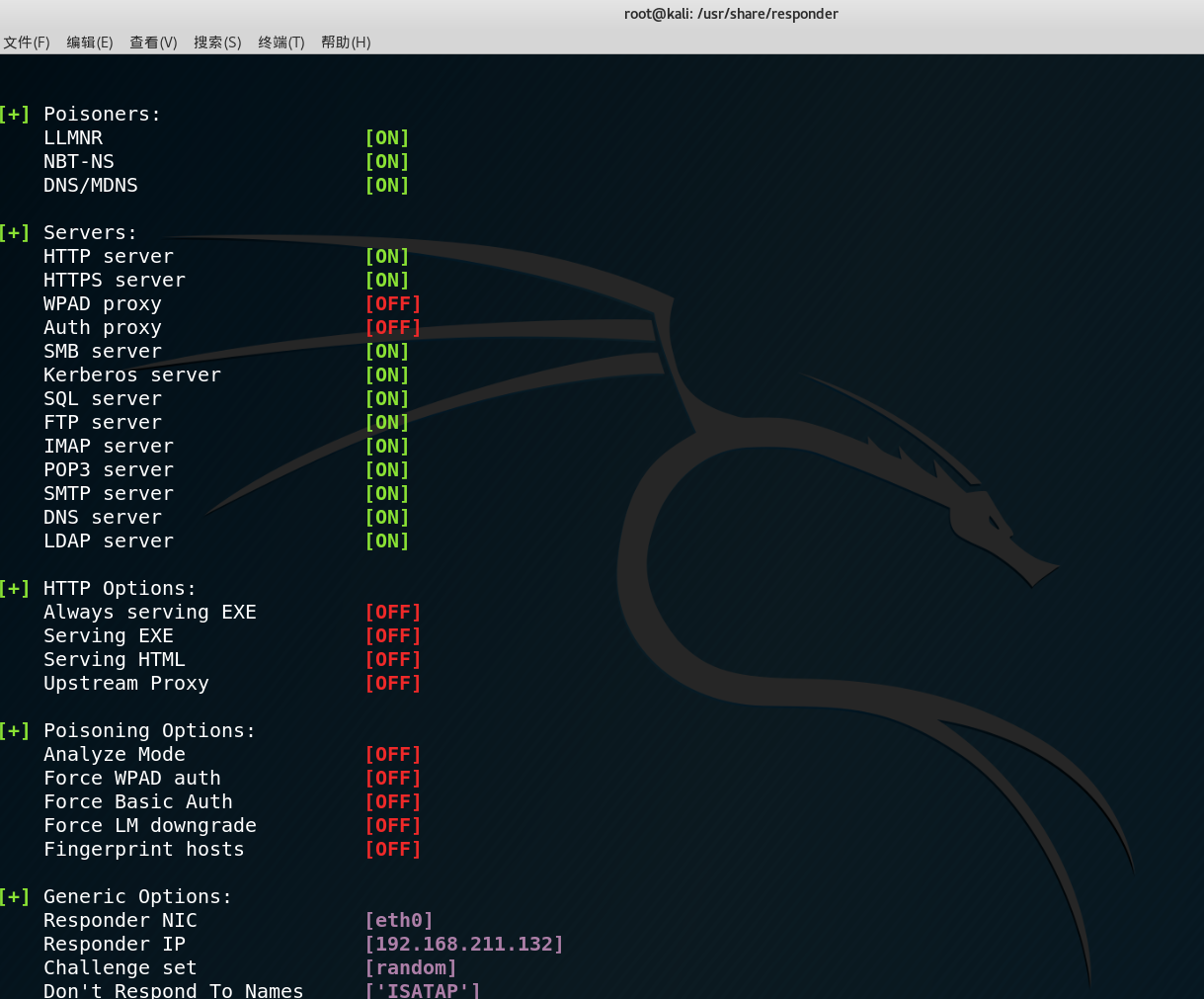Click the [OFF] status of WPAD proxy
The image size is (1204, 999).
[393, 304]
